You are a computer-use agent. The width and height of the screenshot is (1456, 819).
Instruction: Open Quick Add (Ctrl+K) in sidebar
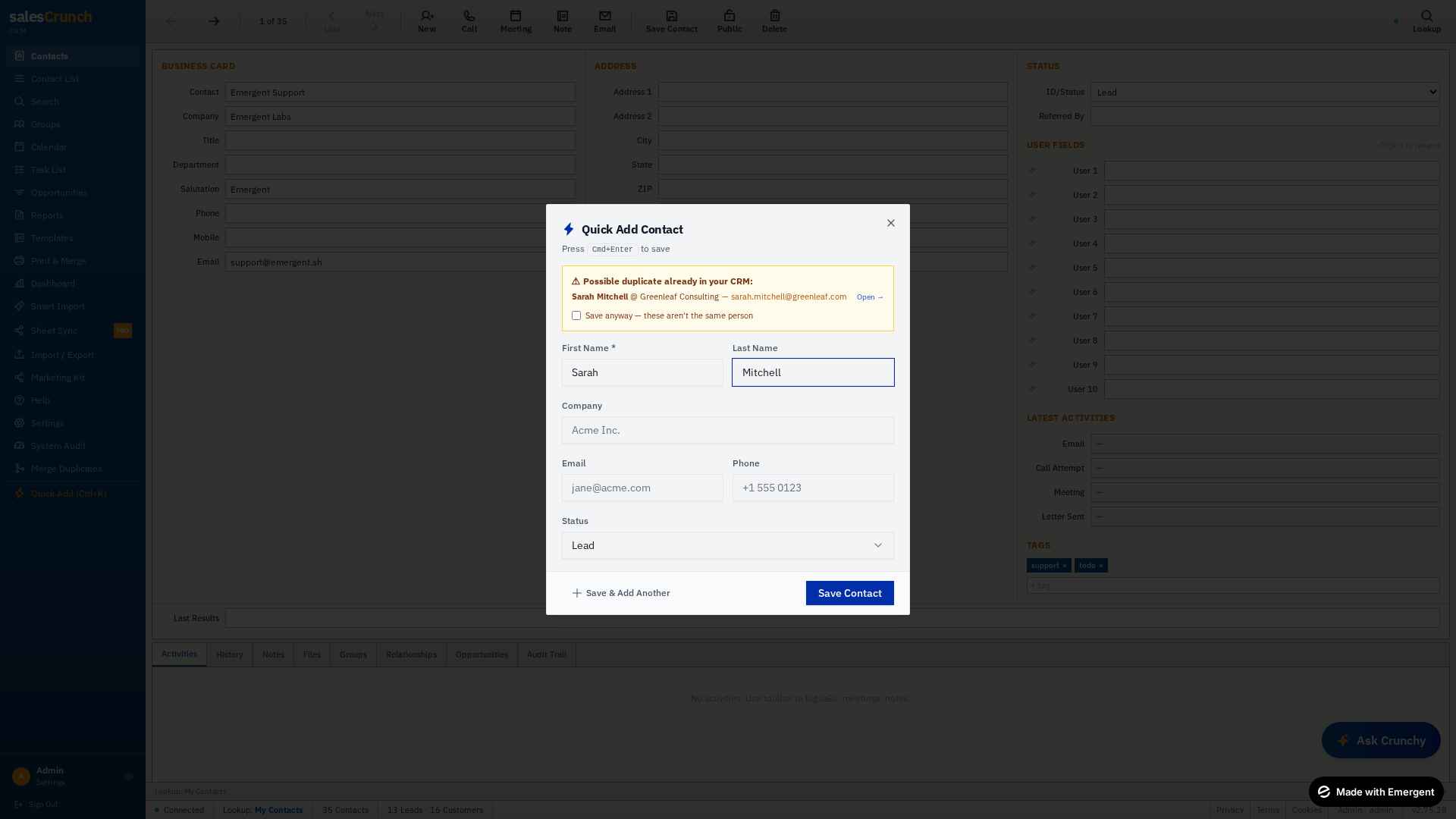click(73, 494)
